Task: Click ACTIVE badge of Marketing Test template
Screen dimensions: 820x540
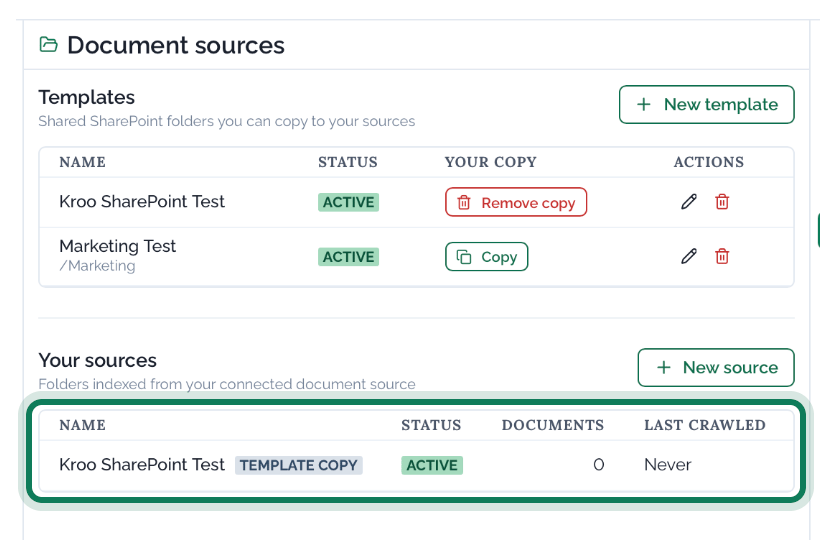Action: tap(348, 257)
